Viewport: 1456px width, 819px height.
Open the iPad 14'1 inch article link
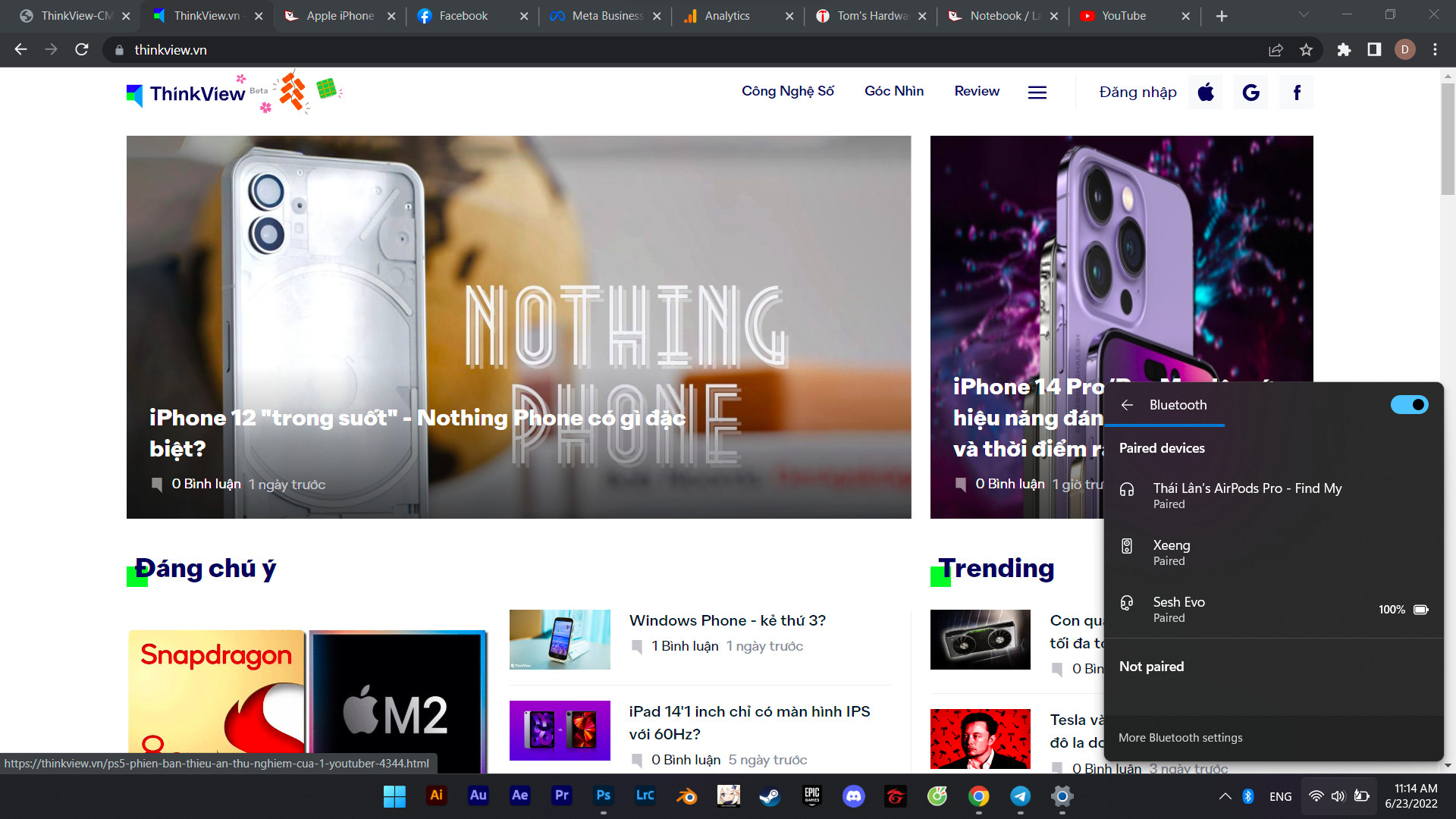pos(749,723)
